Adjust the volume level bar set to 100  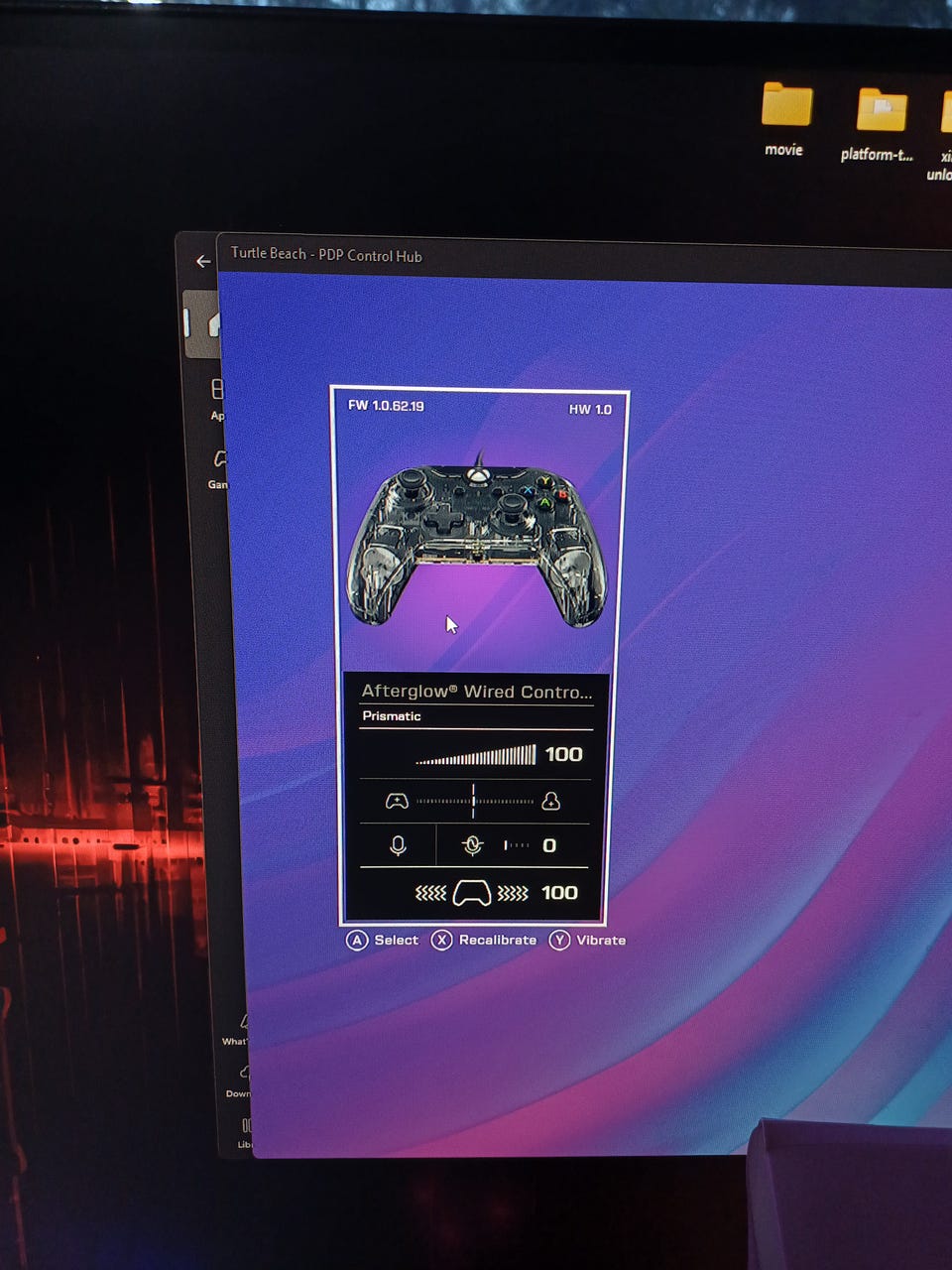tap(475, 755)
